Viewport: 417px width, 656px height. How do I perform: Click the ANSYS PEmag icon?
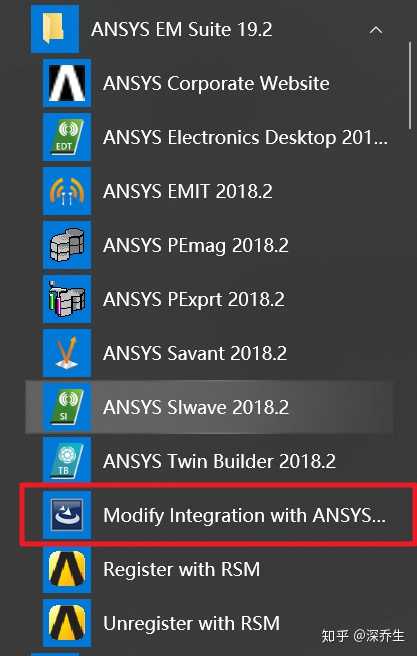(x=67, y=245)
